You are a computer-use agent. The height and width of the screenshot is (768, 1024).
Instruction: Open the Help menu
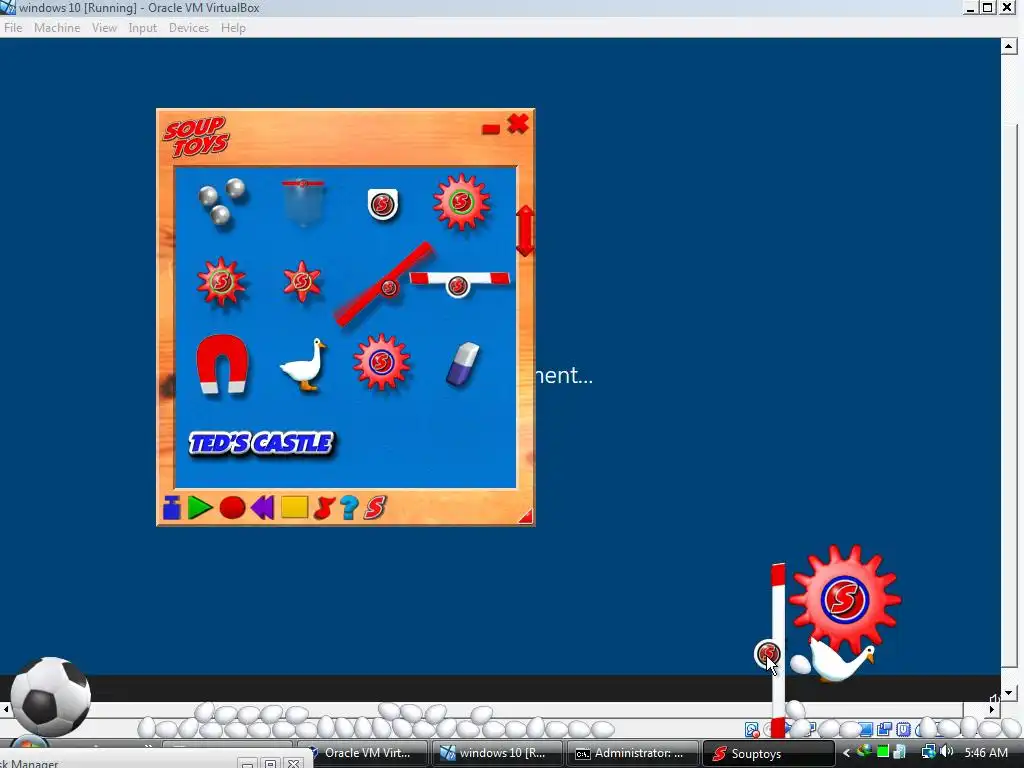pos(233,28)
